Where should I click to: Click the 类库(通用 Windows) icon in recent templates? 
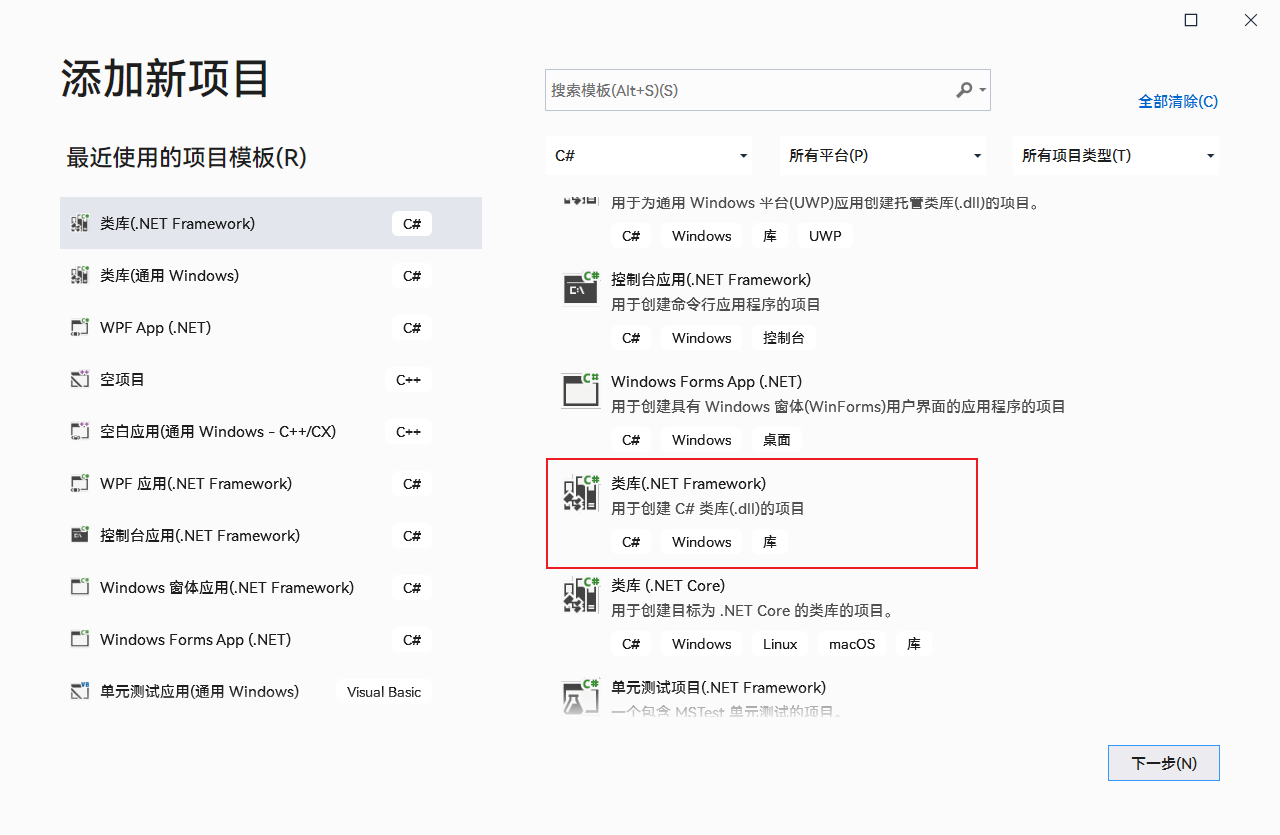80,276
